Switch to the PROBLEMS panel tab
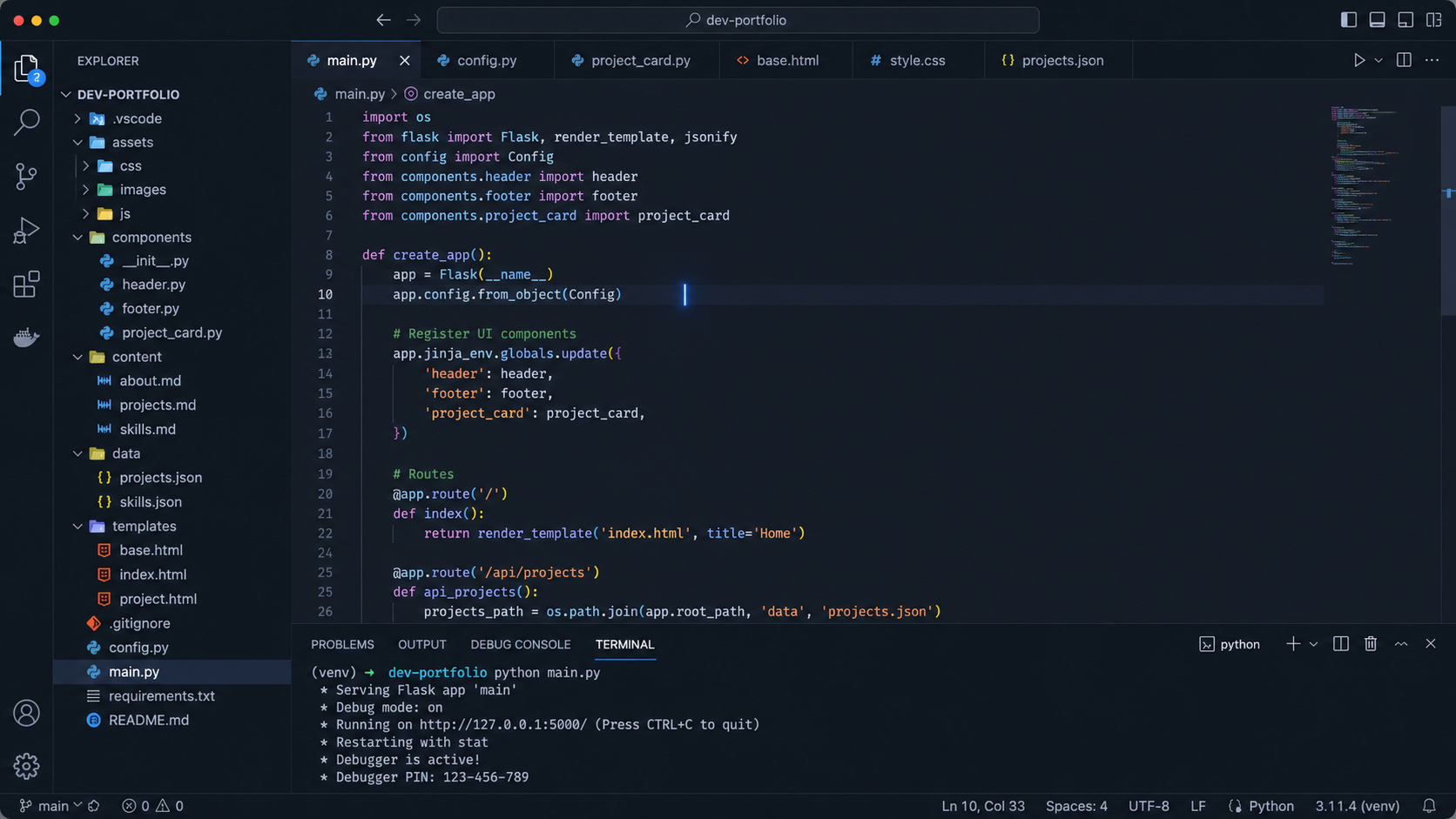 click(x=342, y=644)
